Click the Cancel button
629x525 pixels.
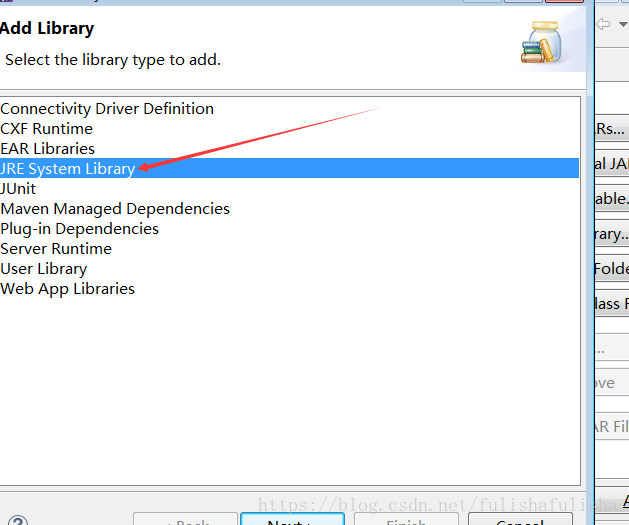tap(520, 519)
